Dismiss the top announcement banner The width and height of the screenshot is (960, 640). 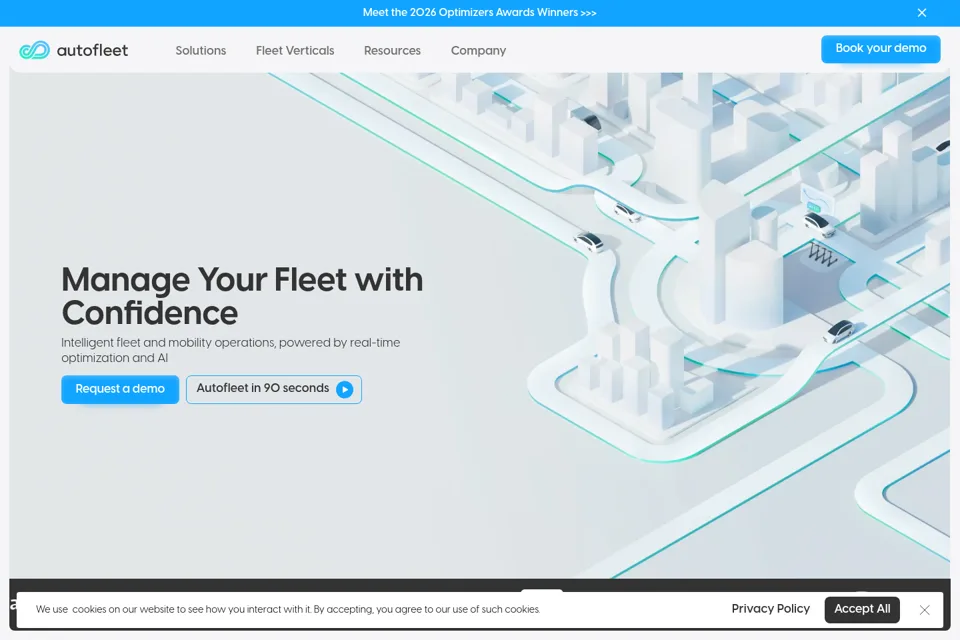click(921, 13)
